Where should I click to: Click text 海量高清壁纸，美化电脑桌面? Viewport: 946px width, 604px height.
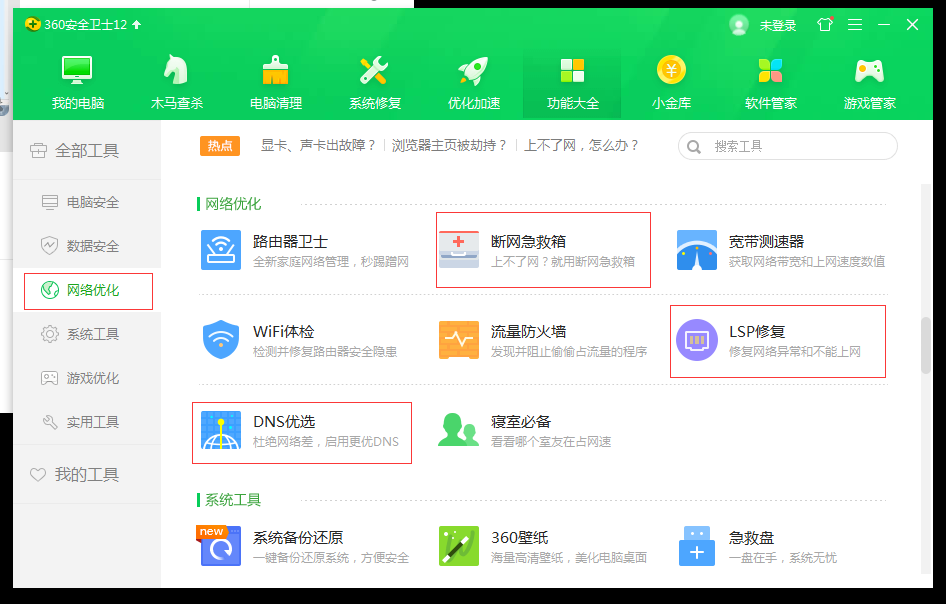[568, 558]
